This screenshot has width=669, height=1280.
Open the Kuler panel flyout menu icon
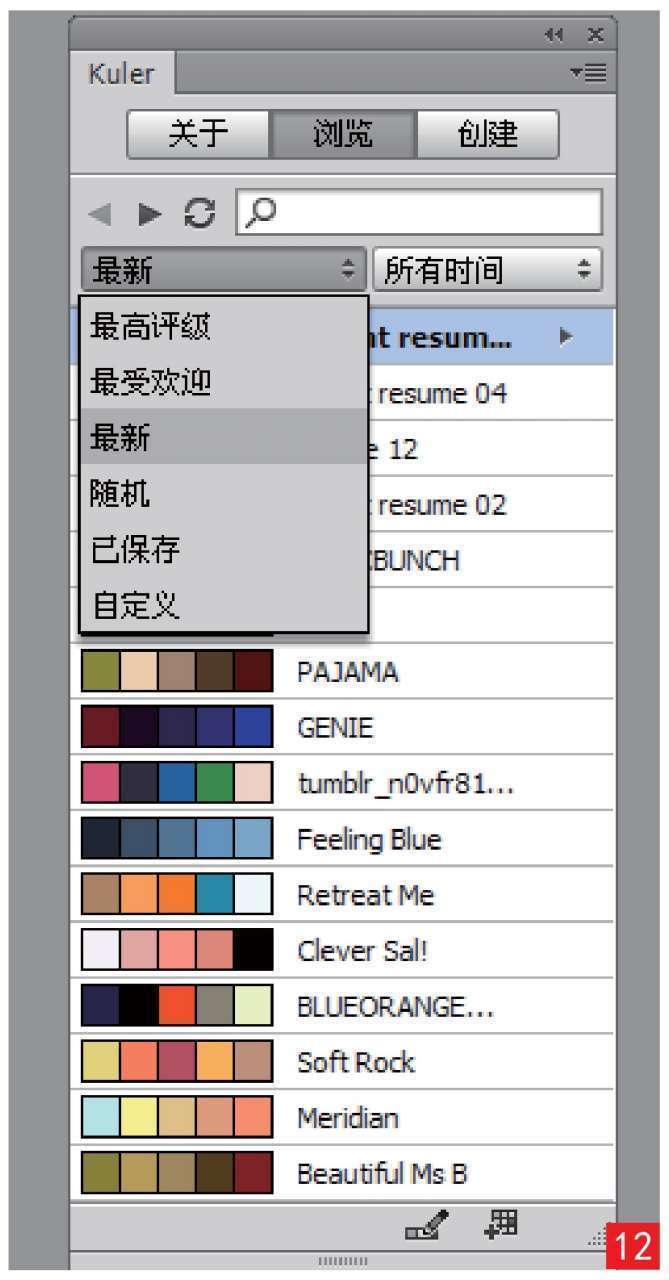pyautogui.click(x=587, y=73)
